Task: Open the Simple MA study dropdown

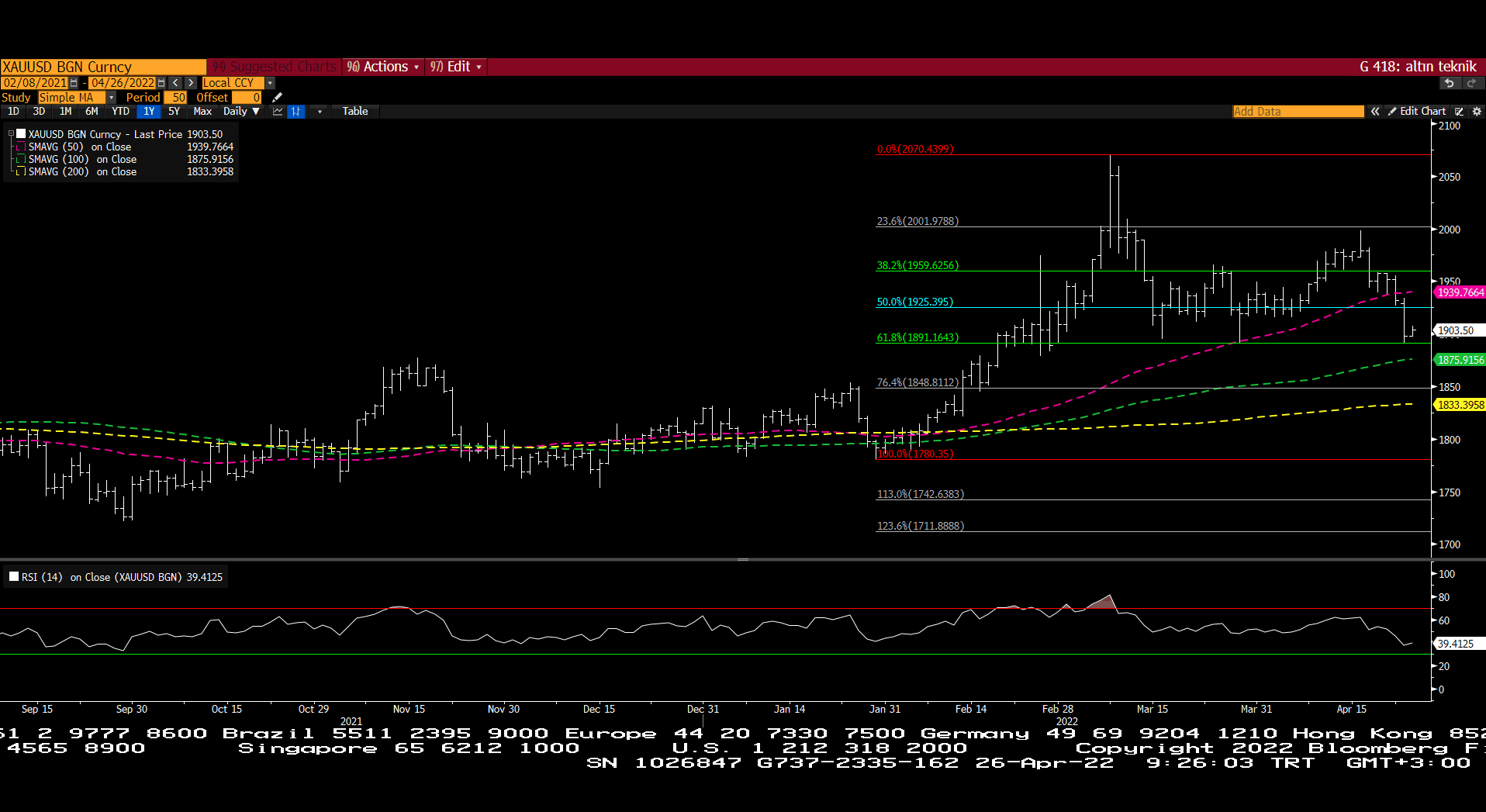Action: [112, 98]
